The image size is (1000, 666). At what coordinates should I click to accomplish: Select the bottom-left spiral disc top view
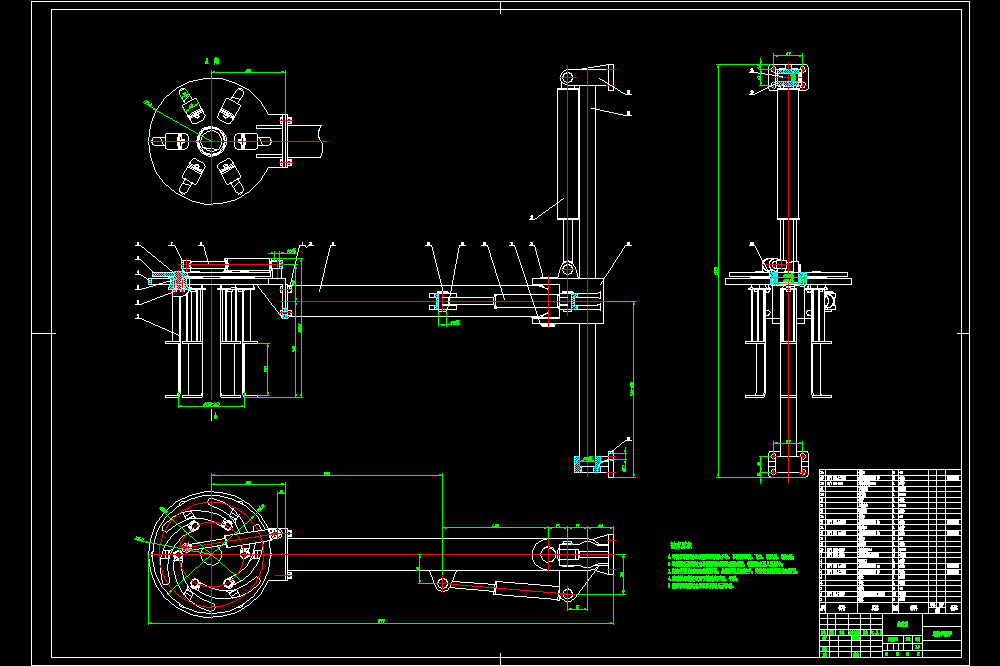click(210, 554)
